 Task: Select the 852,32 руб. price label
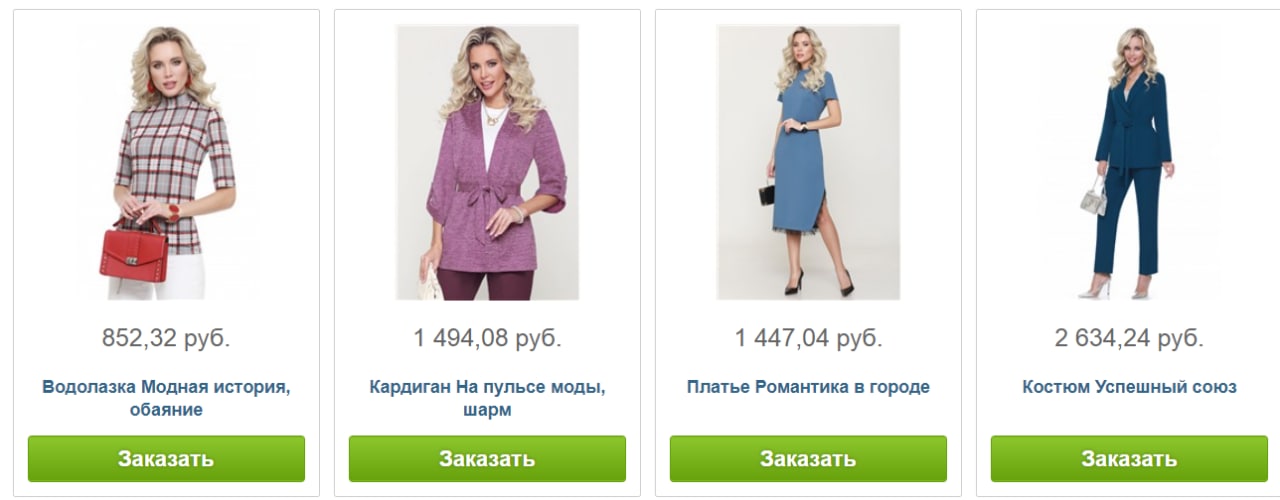[x=166, y=338]
